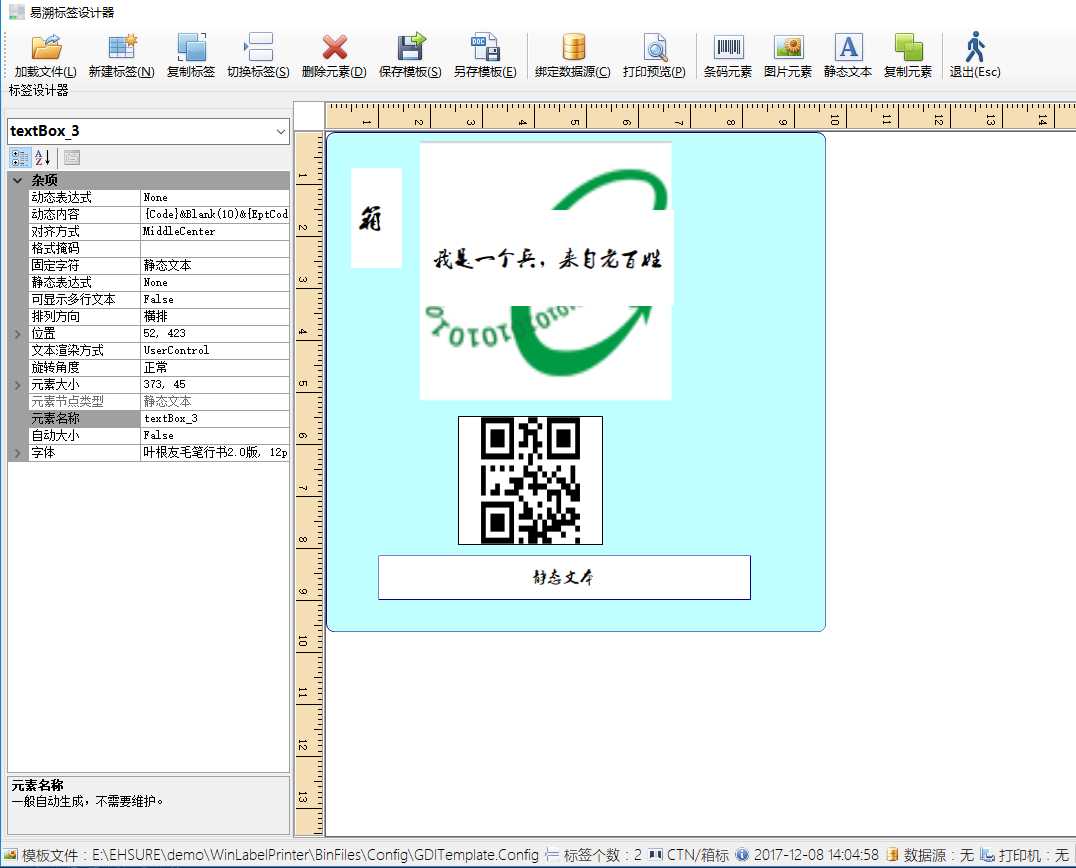
Task: Choose 另存模板(E) save template as
Action: point(485,56)
